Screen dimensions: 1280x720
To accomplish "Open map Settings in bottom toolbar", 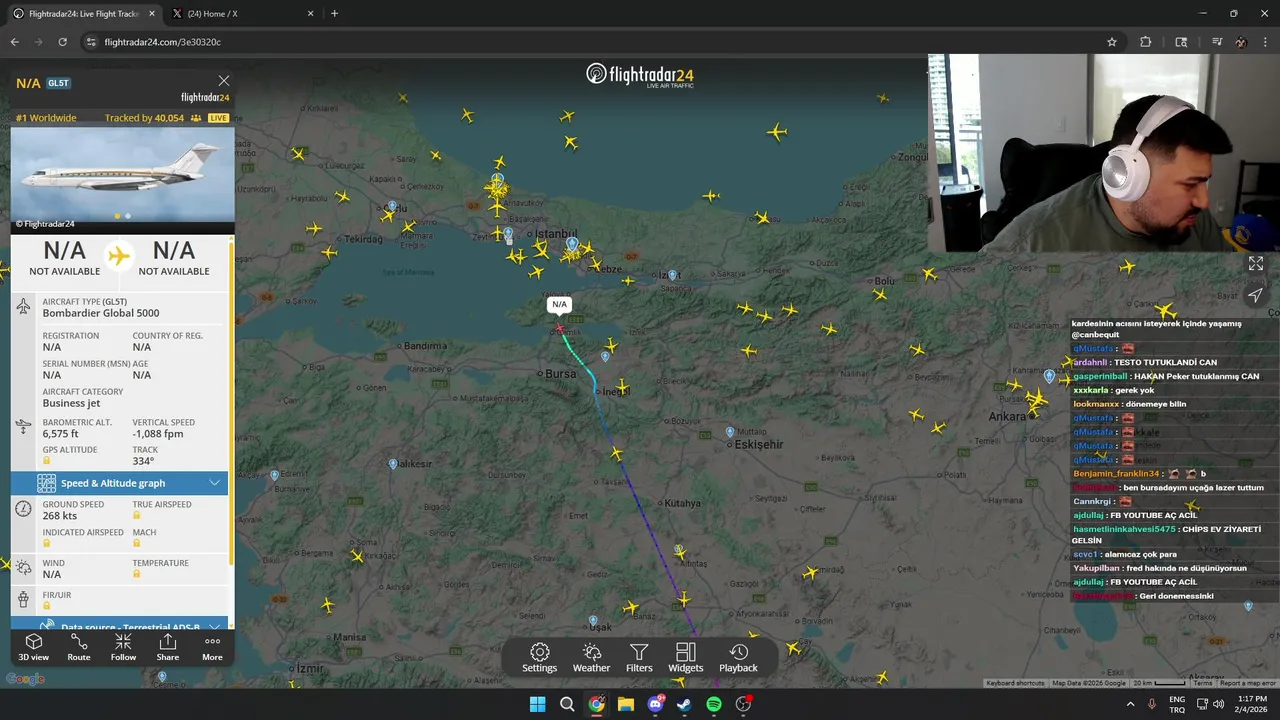I will pyautogui.click(x=539, y=658).
